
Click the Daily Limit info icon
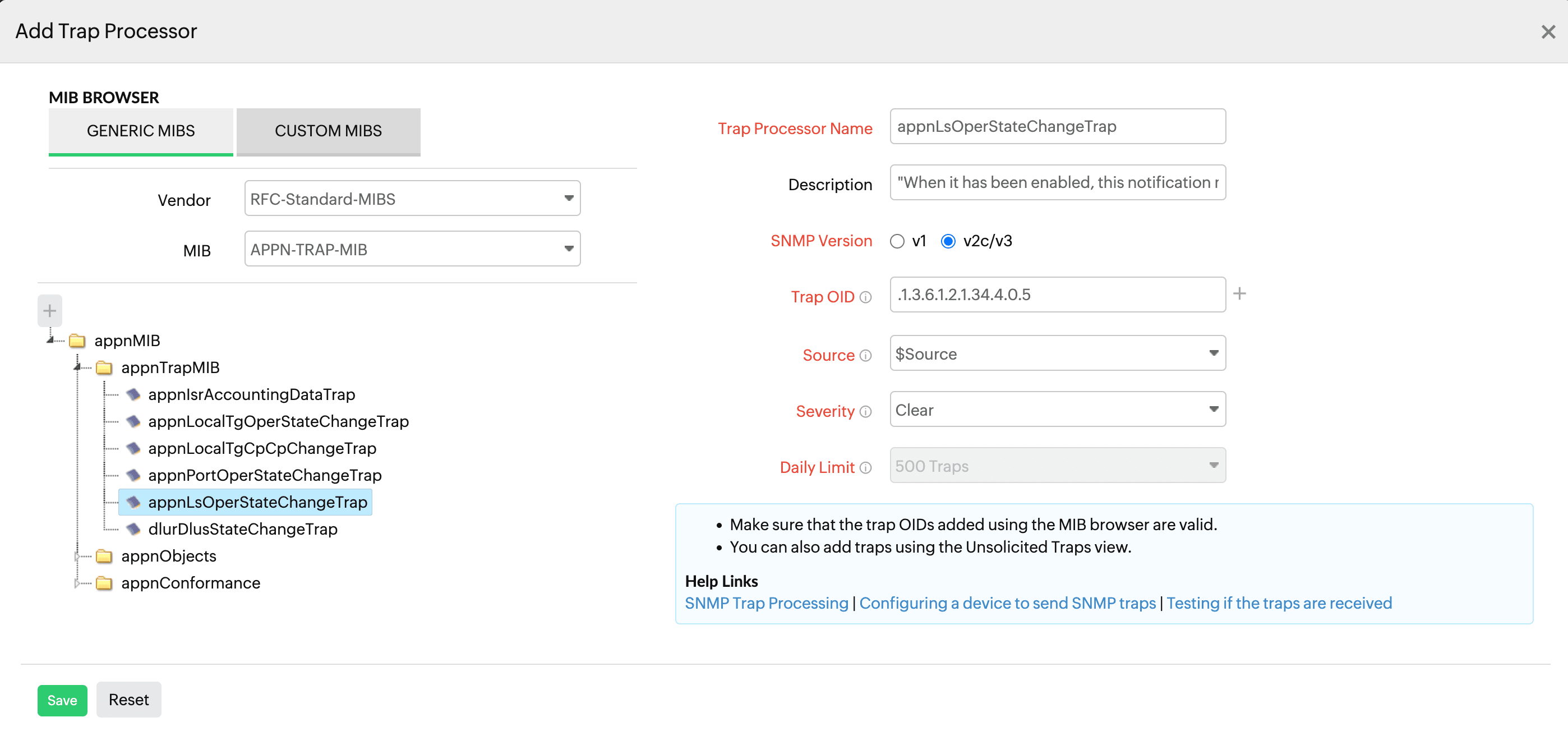tap(865, 468)
